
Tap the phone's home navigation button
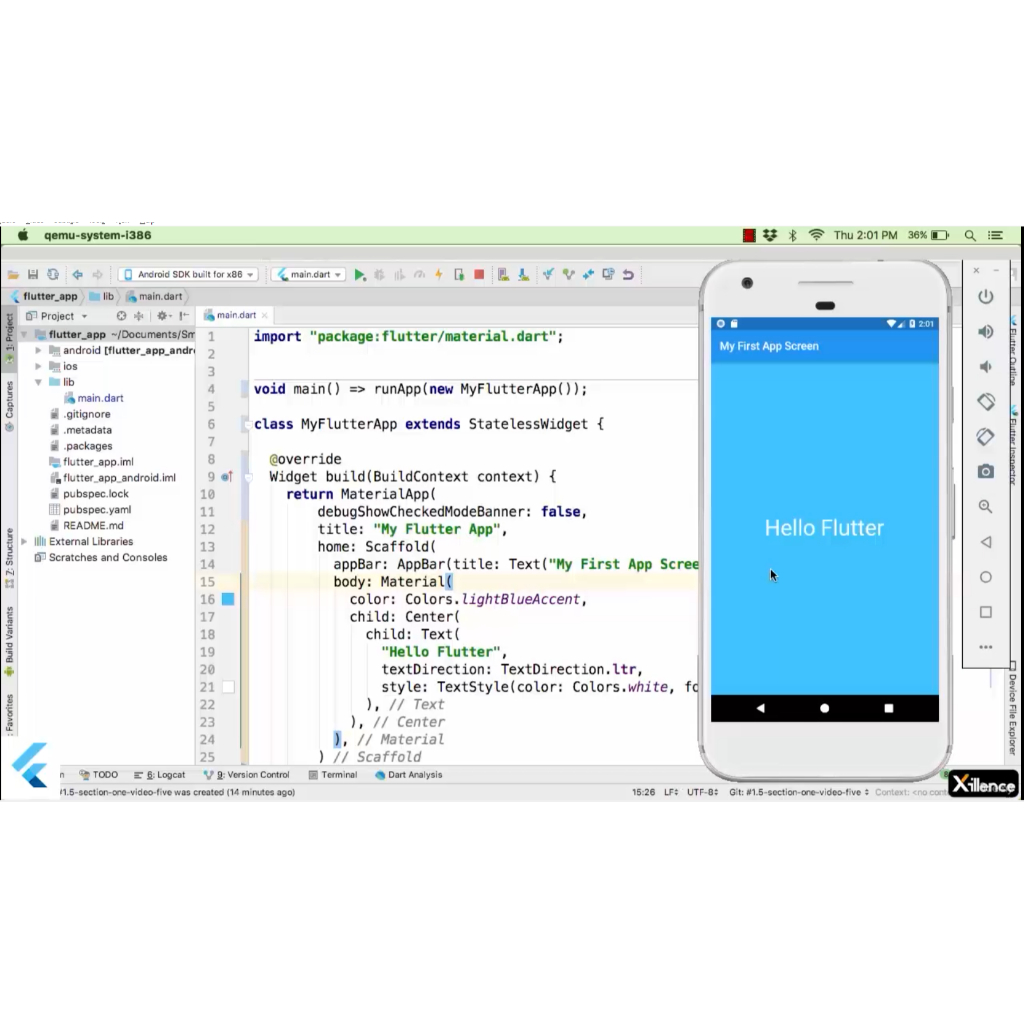[824, 708]
